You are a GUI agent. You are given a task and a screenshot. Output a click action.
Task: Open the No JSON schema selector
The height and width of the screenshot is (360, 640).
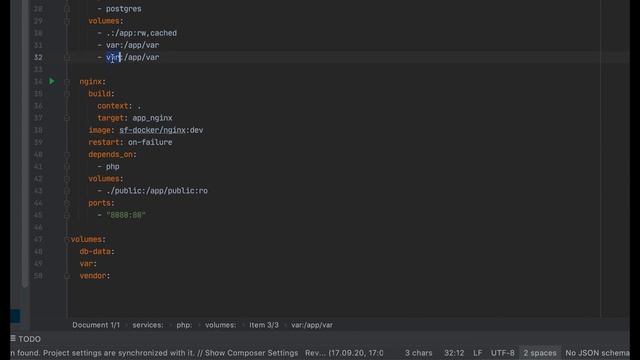click(x=597, y=353)
